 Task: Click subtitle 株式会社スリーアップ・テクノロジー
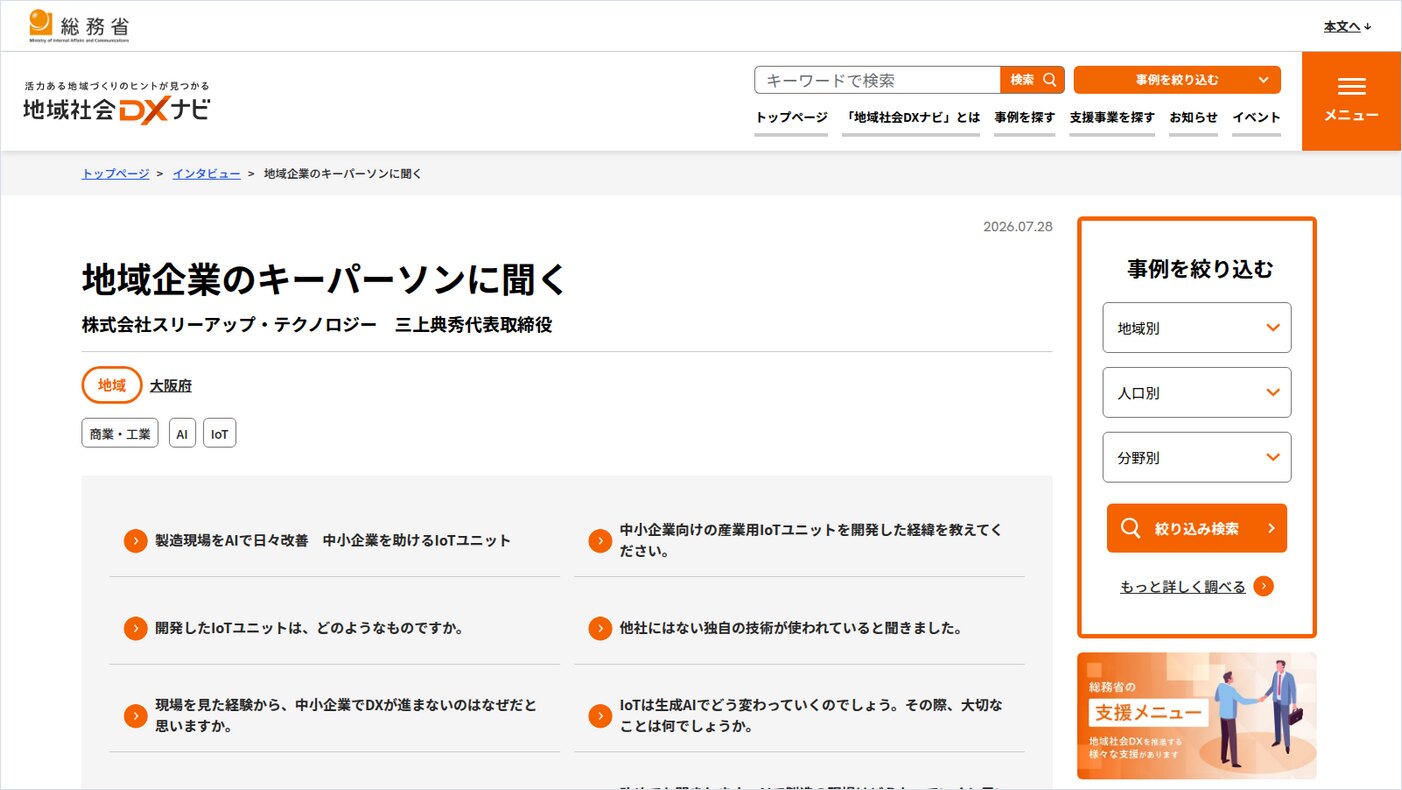point(229,325)
